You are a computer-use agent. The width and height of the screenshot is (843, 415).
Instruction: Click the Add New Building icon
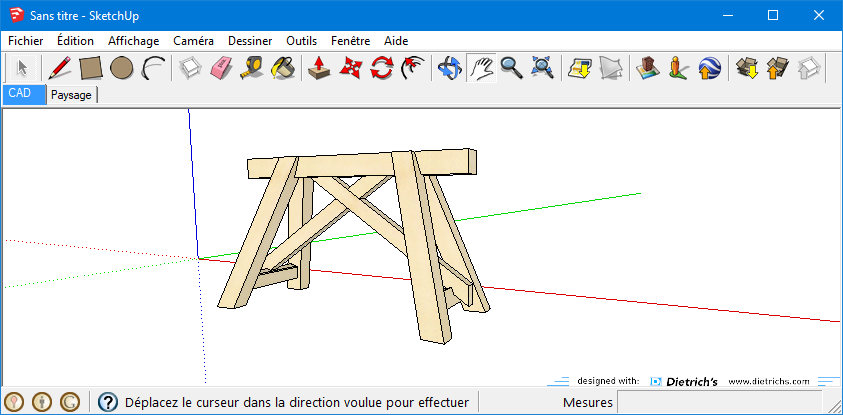pos(647,68)
